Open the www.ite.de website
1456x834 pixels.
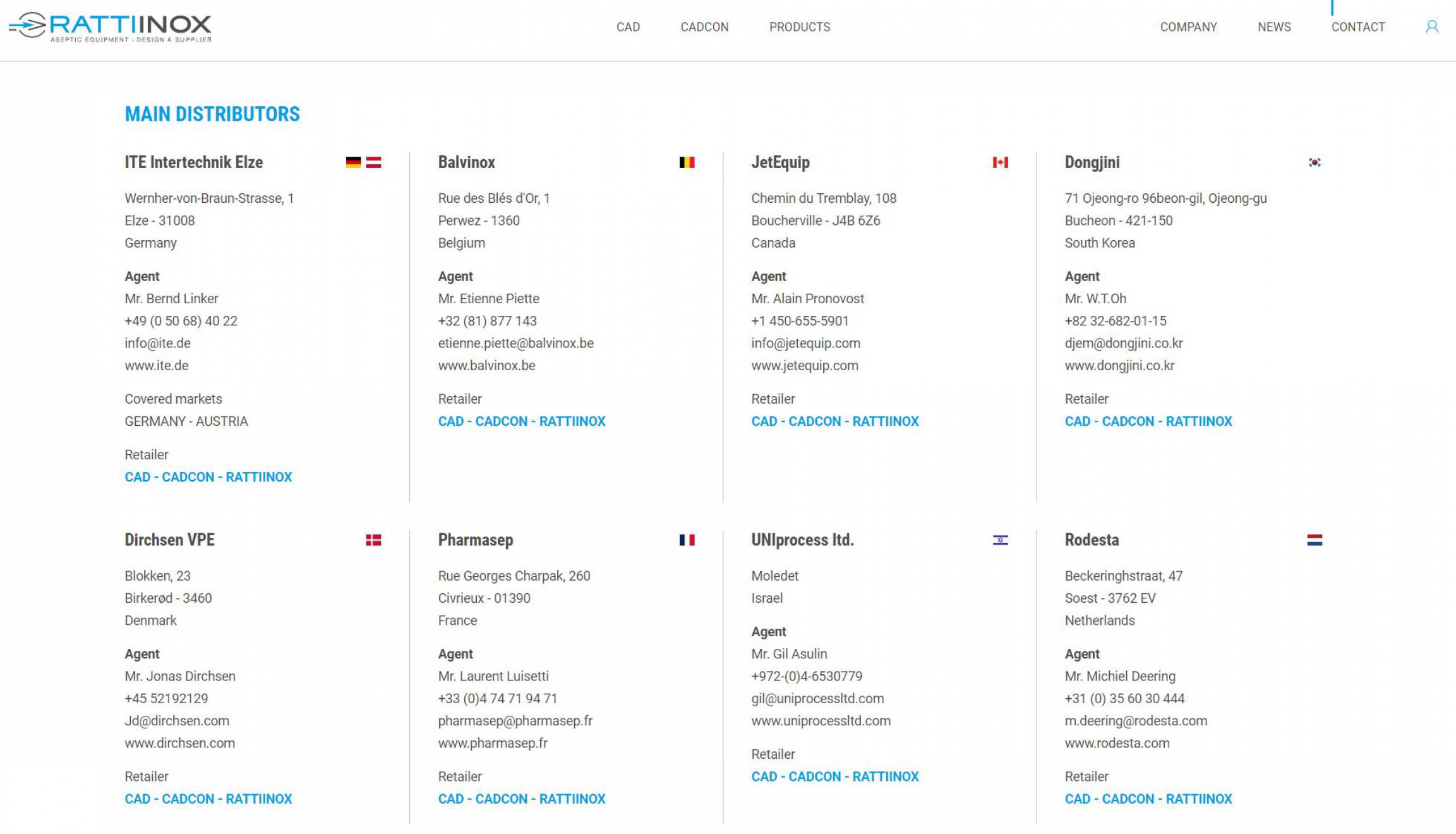tap(156, 366)
